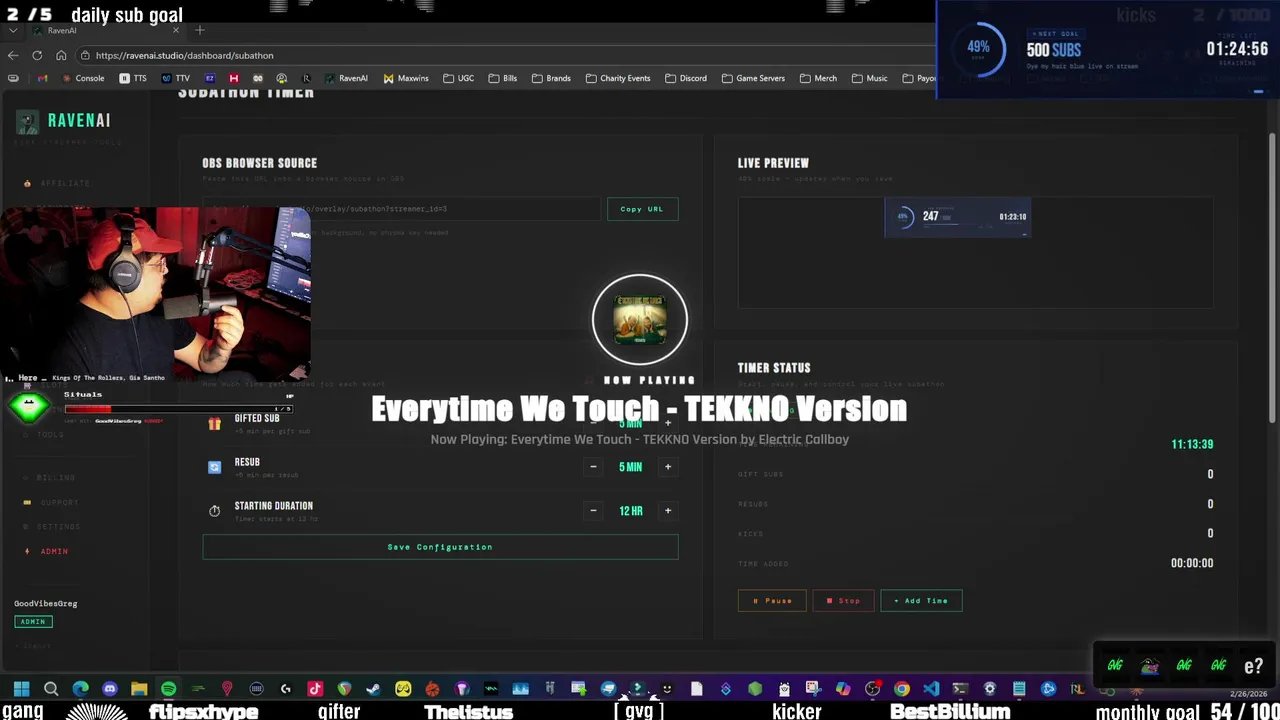Viewport: 1280px width, 720px height.
Task: Expand the Bills bookmarks folder
Action: (x=503, y=78)
